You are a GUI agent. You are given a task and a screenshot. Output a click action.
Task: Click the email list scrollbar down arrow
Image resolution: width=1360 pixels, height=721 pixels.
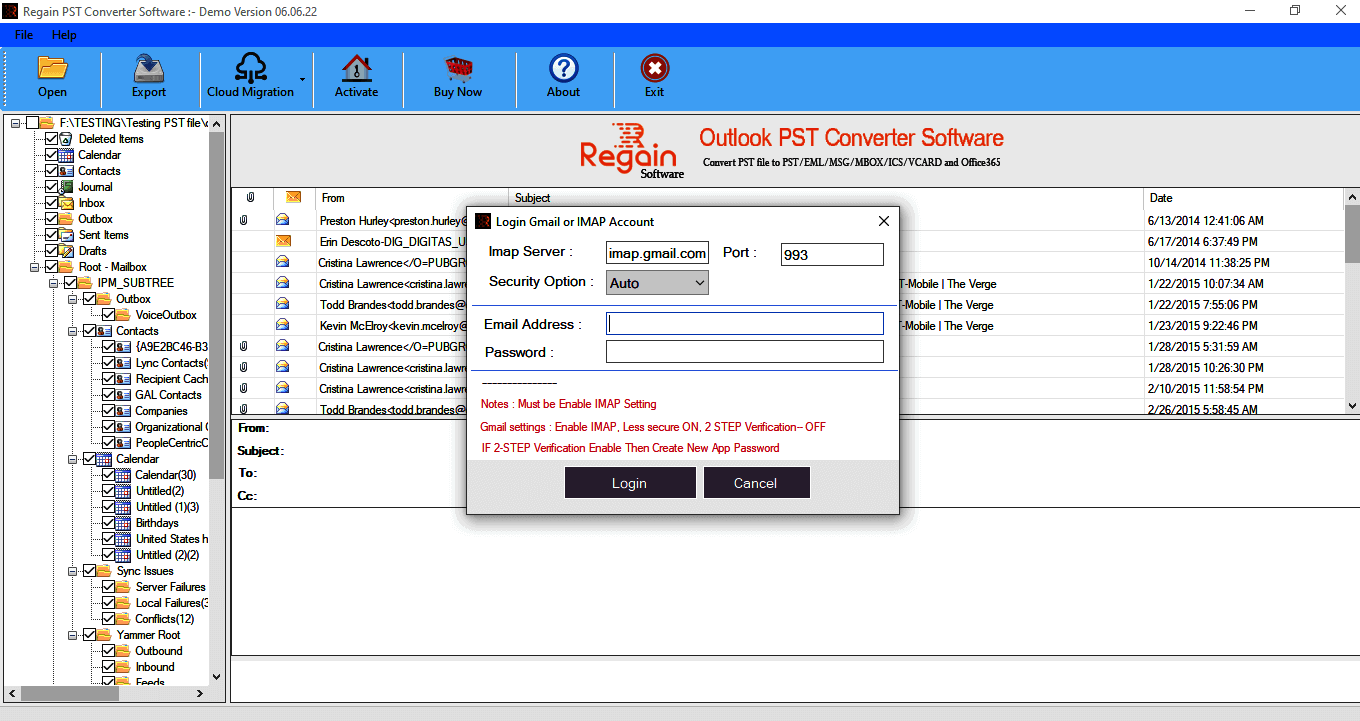pyautogui.click(x=1352, y=405)
